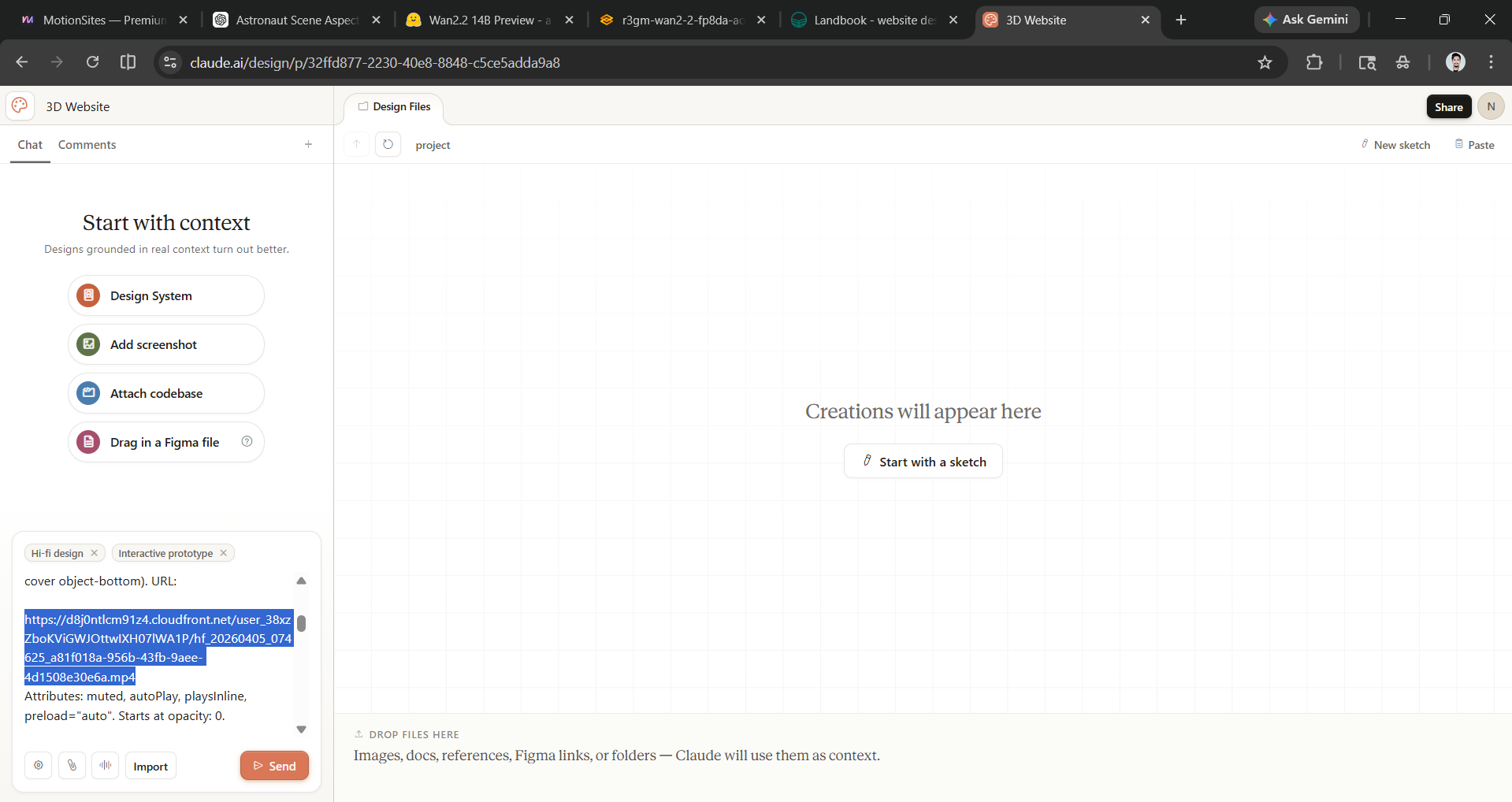This screenshot has width=1512, height=802.
Task: Remove the Hi-fi design tag
Action: (x=95, y=553)
